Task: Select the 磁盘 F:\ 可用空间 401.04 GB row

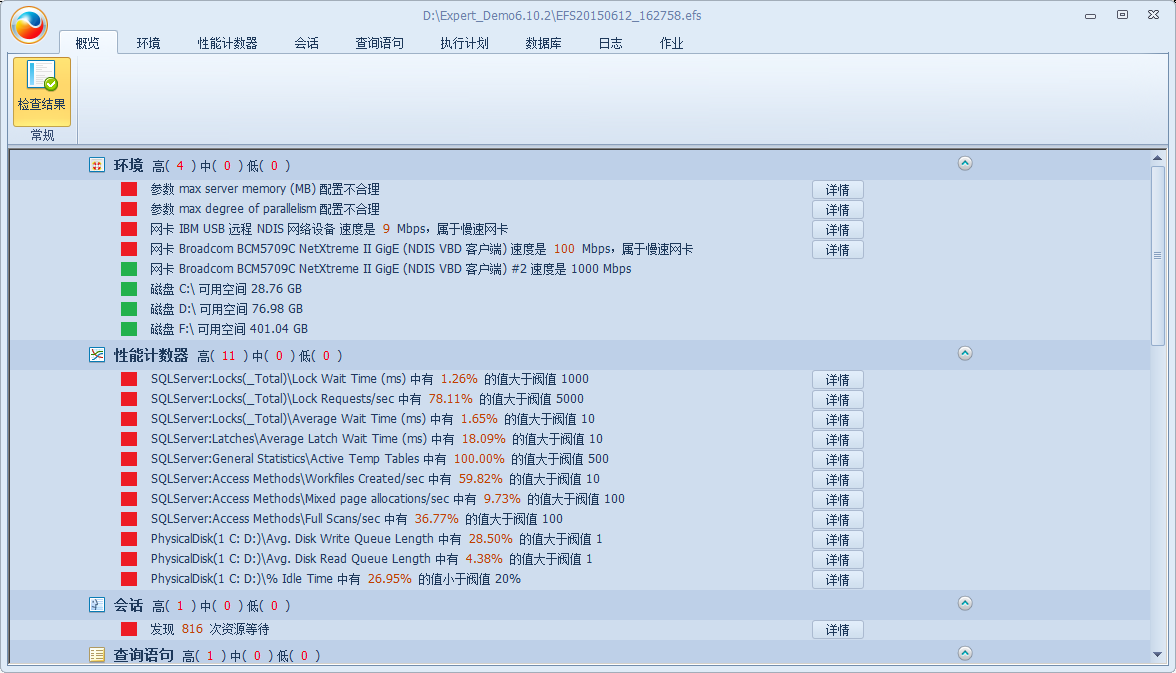Action: click(x=229, y=329)
